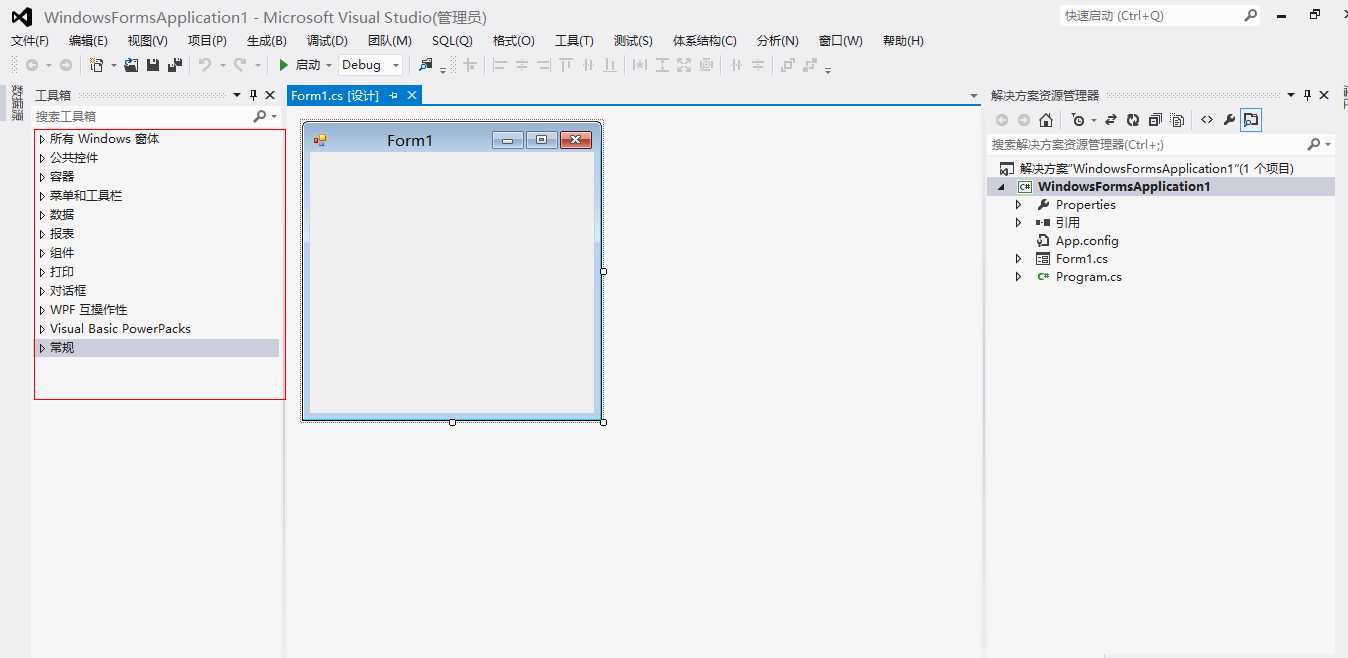
Task: Open the 文件(F) menu
Action: tap(30, 40)
